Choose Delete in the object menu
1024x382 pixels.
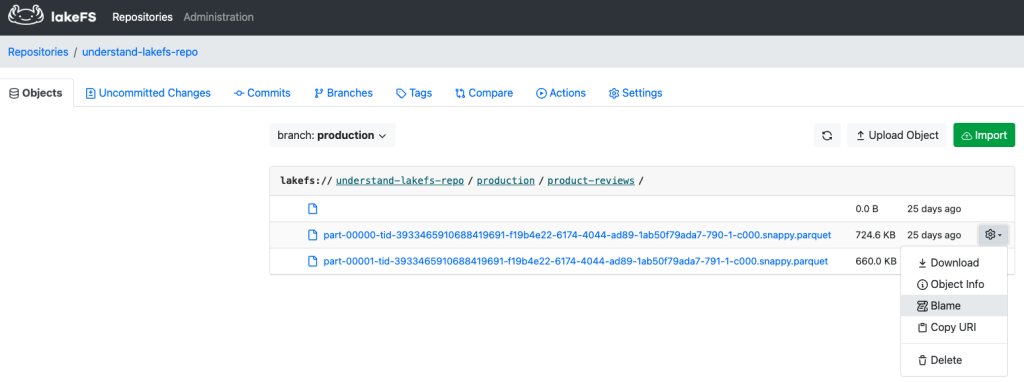click(954, 360)
